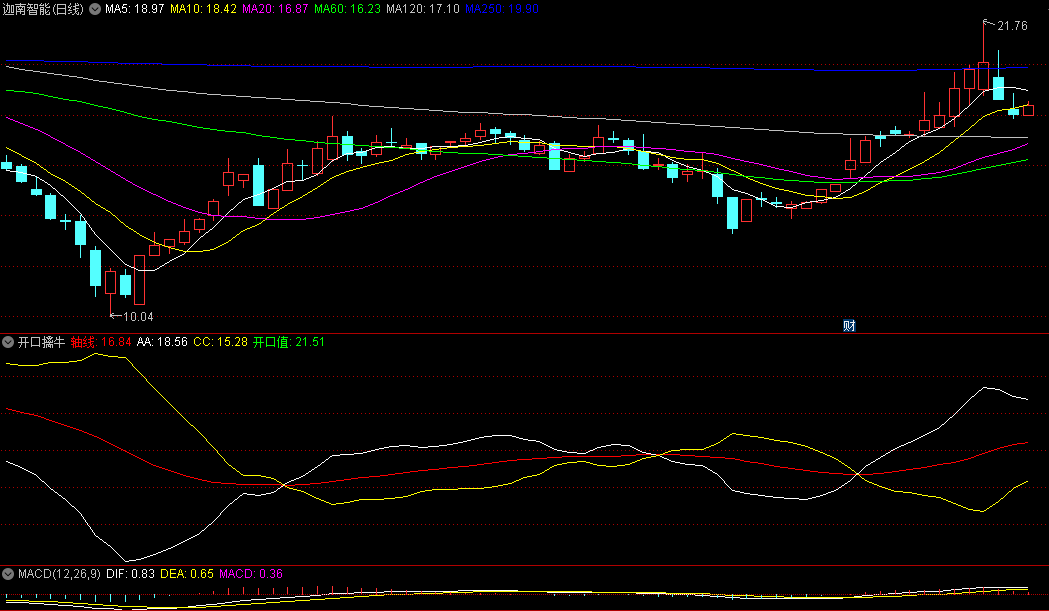
Task: Select the CC: 15.28 value
Action: pyautogui.click(x=220, y=342)
